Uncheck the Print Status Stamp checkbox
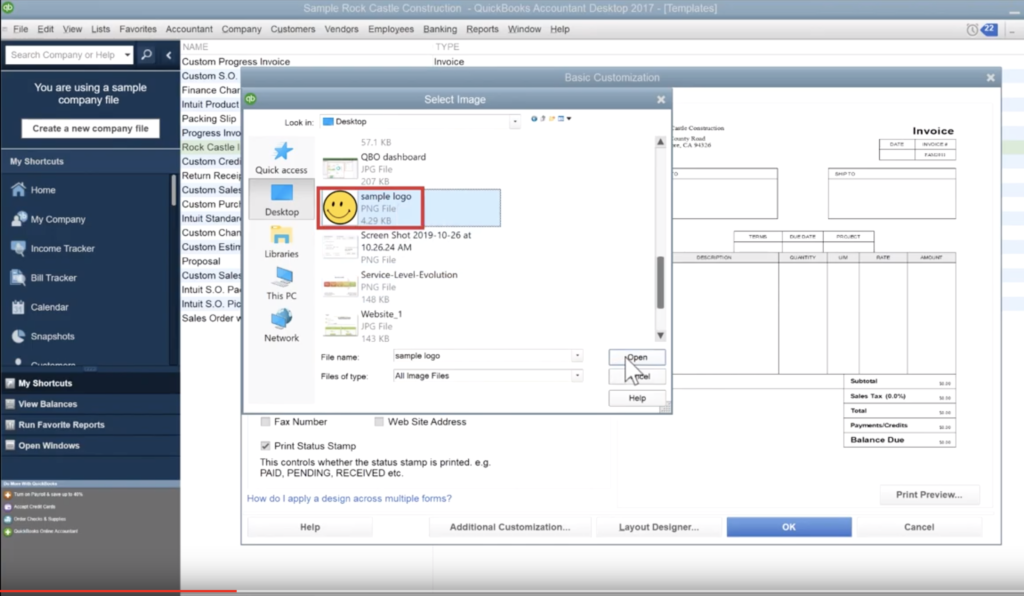Screen dimensions: 1024x596 265,446
